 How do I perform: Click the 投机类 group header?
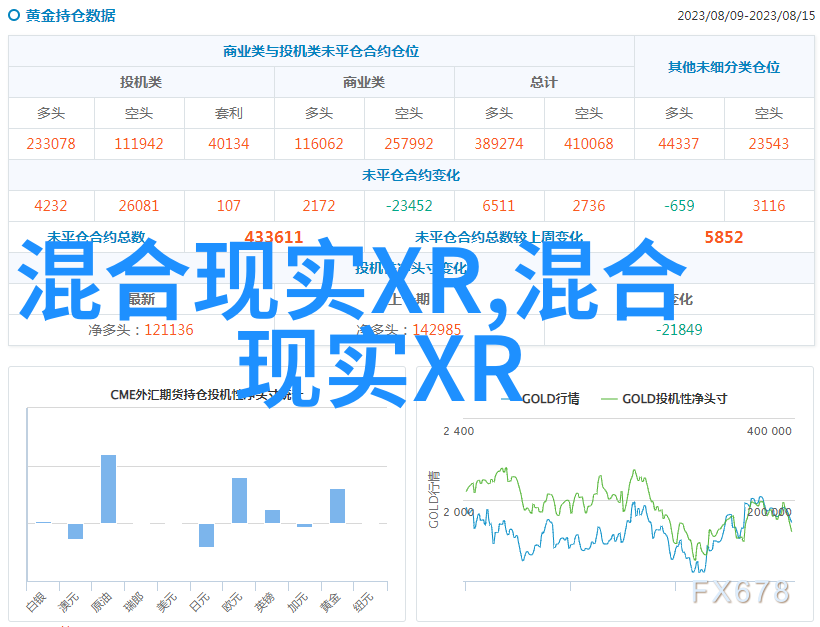point(141,82)
